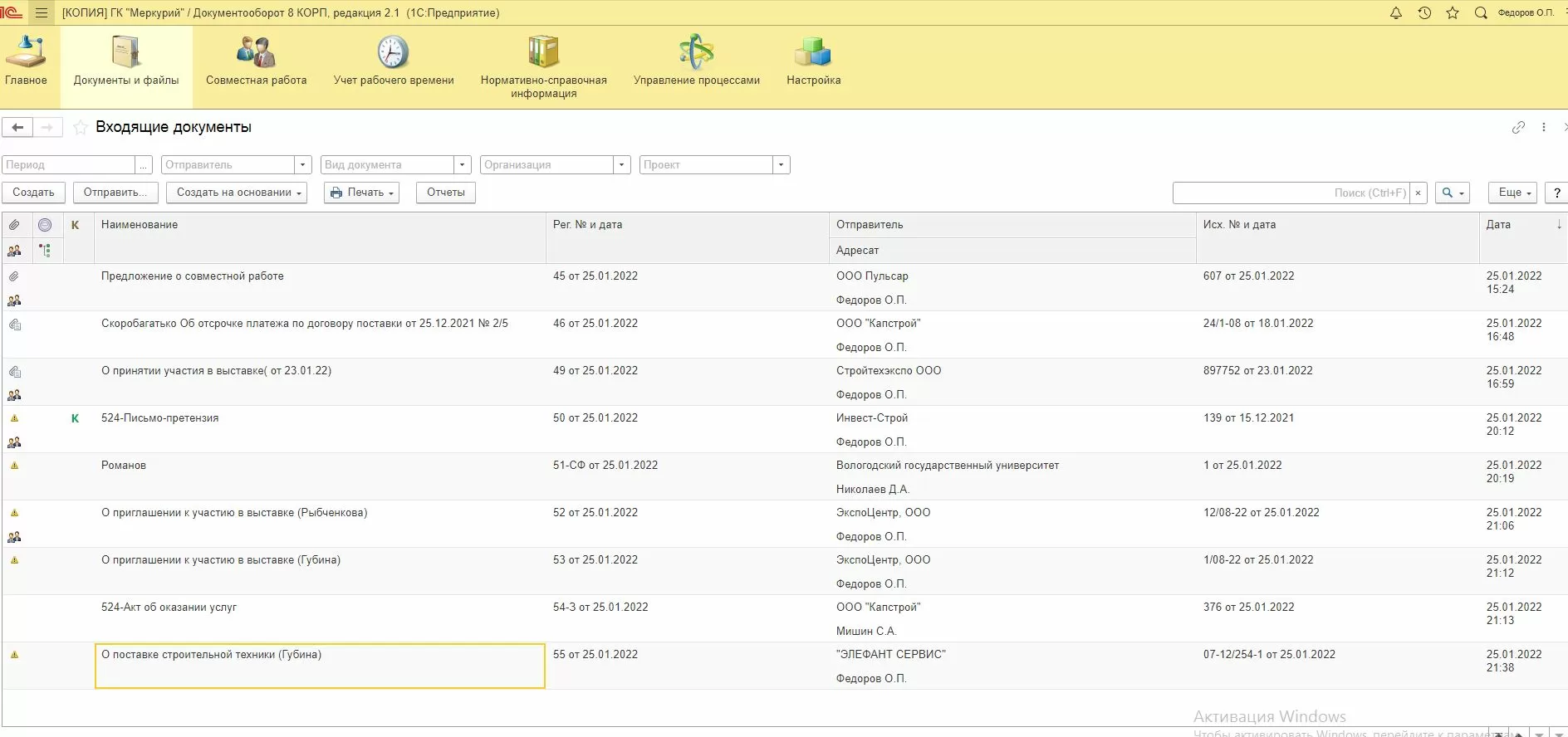
Task: Copy link to this page icon
Action: tap(1518, 128)
